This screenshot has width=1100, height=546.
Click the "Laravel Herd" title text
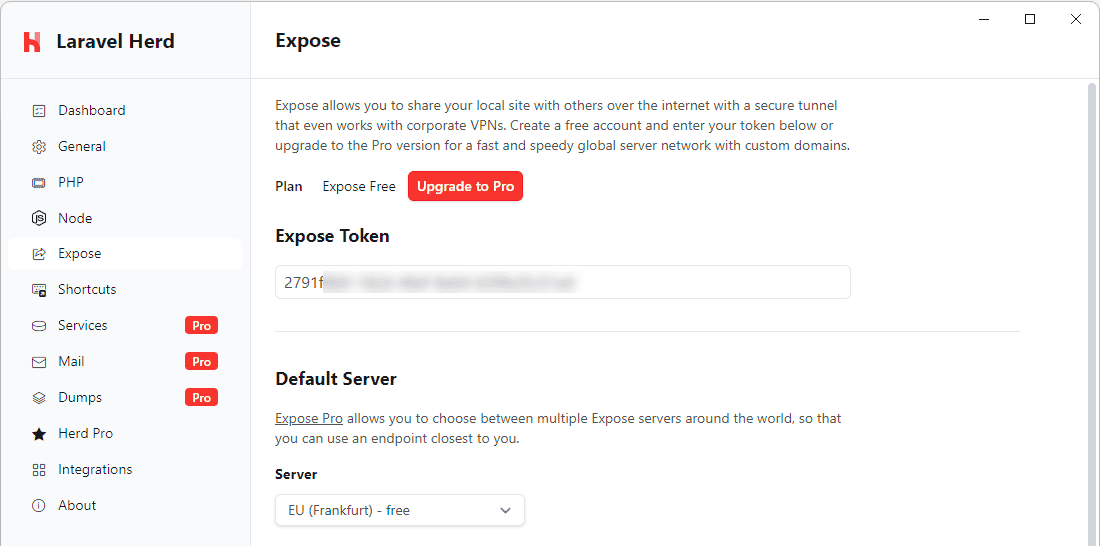(x=116, y=41)
